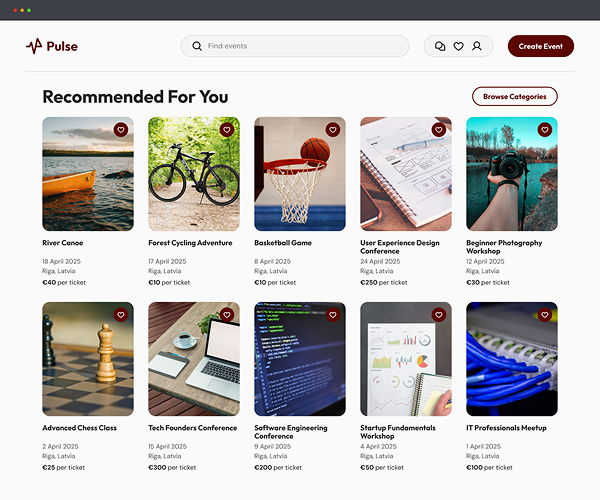Screen dimensions: 600x500
Task: Favorite the Beginner Photography Workshop
Action: point(545,130)
